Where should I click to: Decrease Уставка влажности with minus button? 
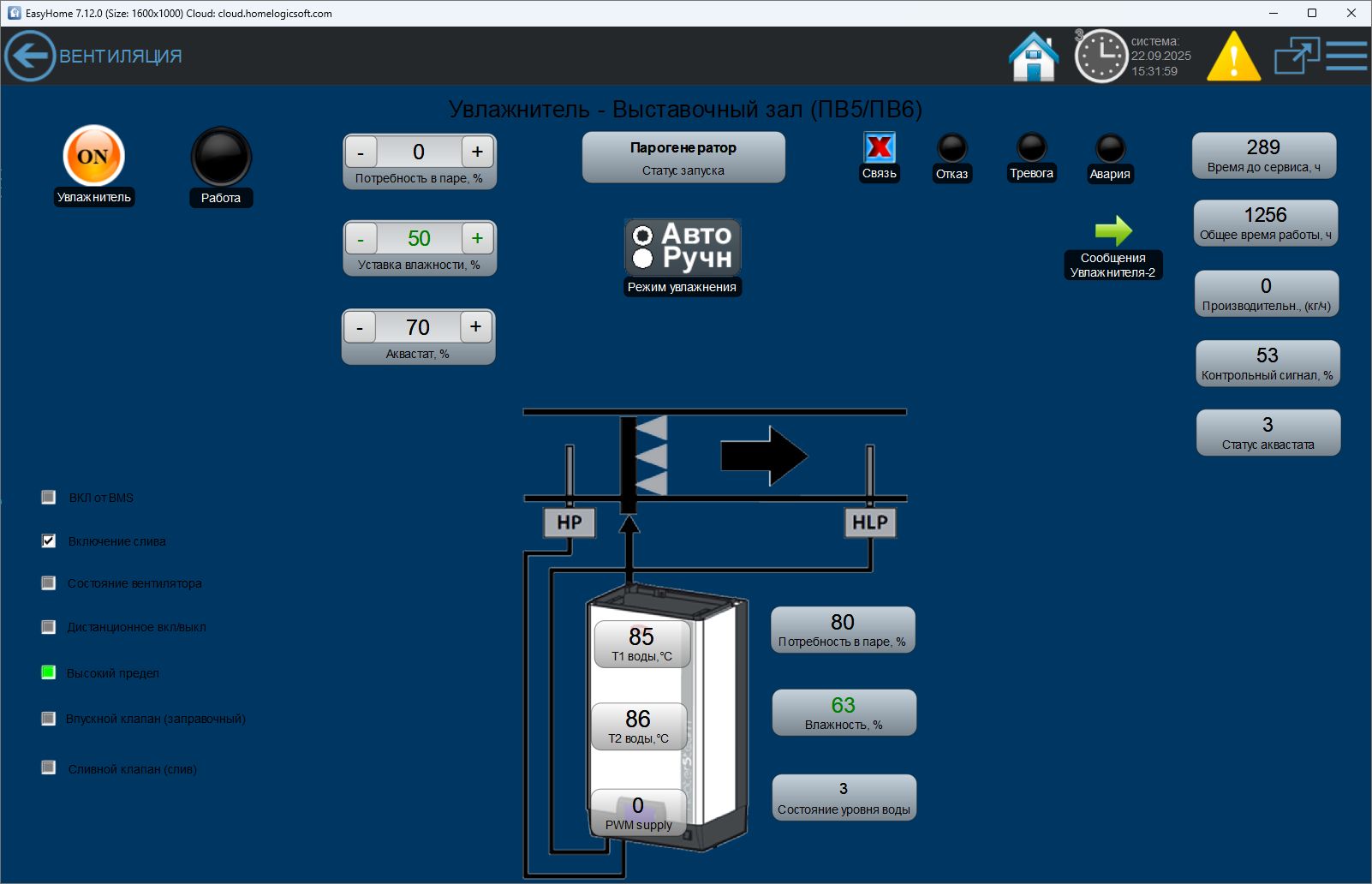click(x=361, y=239)
